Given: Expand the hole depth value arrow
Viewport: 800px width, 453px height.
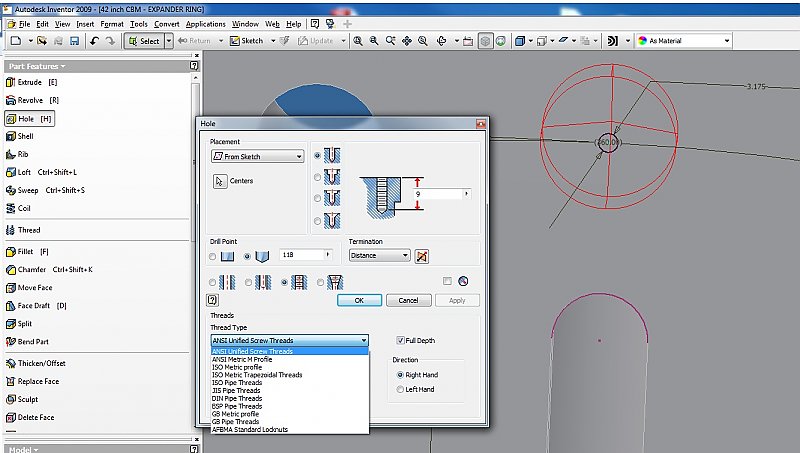Looking at the screenshot, I should [x=466, y=194].
